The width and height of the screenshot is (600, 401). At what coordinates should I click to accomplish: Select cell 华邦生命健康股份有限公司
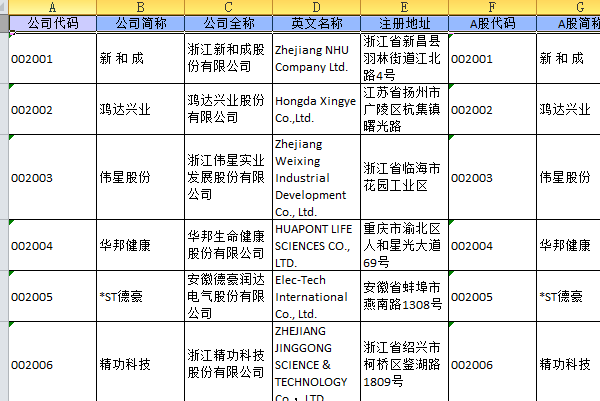(228, 245)
